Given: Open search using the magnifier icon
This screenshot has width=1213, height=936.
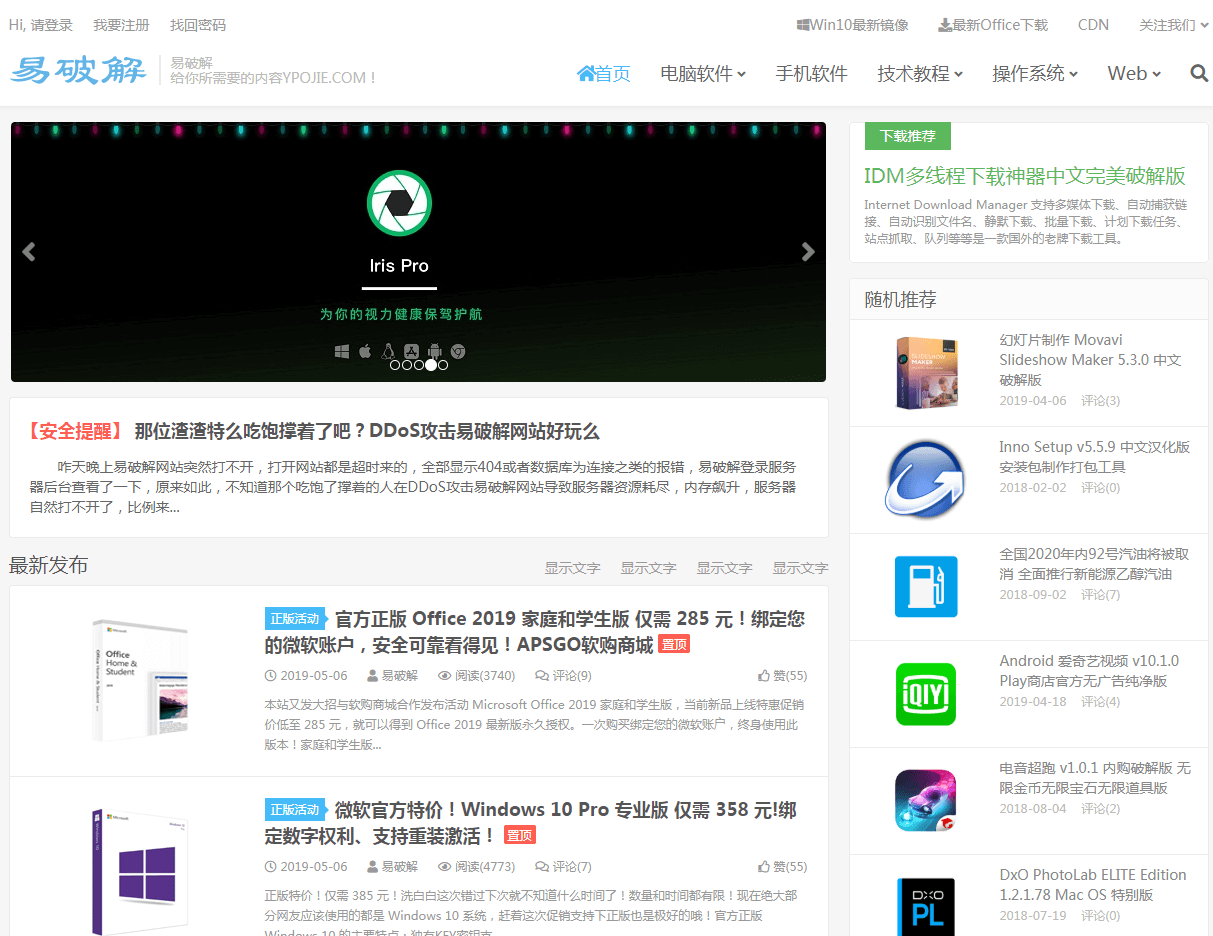Looking at the screenshot, I should [1198, 73].
